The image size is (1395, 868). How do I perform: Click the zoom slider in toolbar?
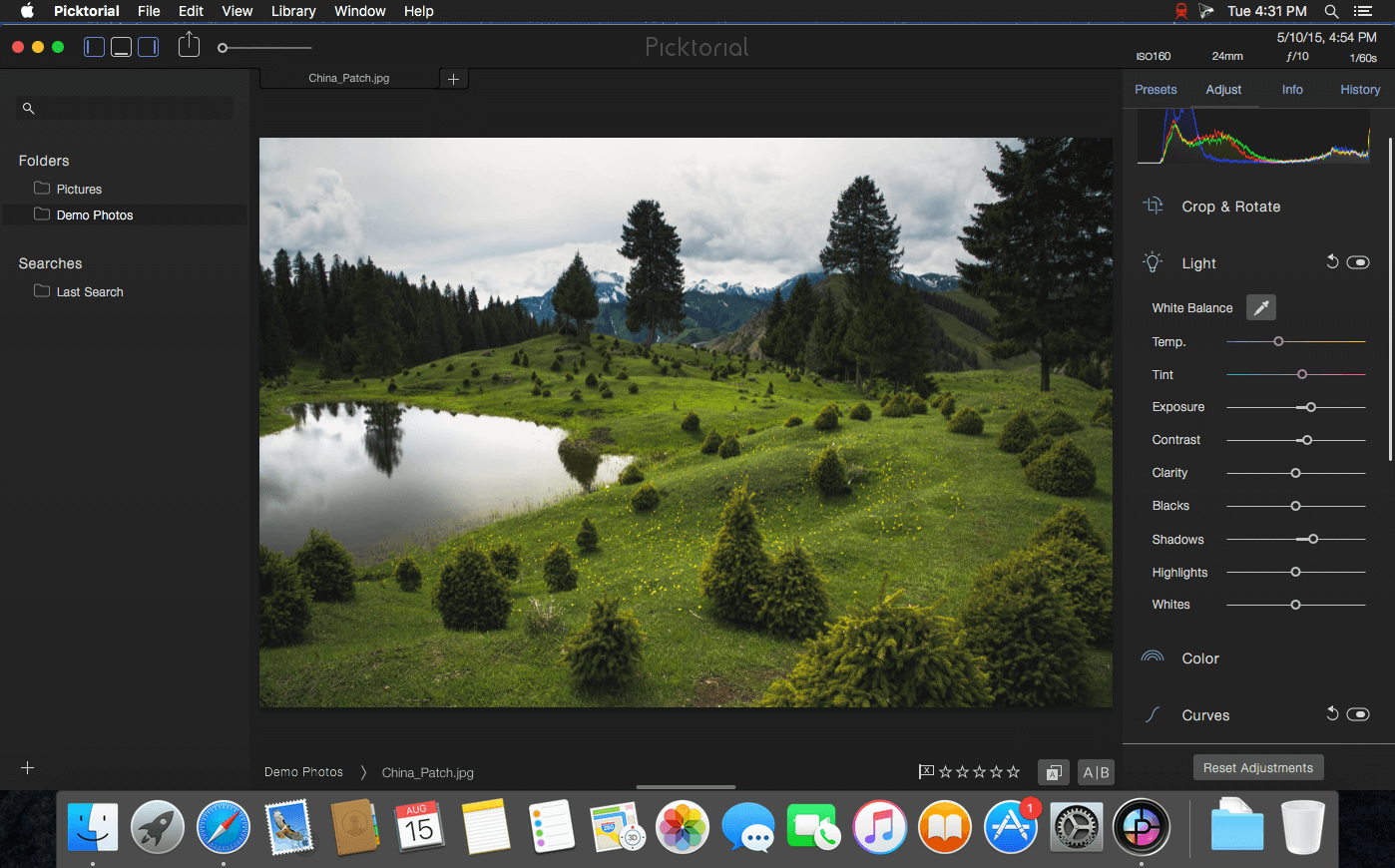[x=264, y=48]
